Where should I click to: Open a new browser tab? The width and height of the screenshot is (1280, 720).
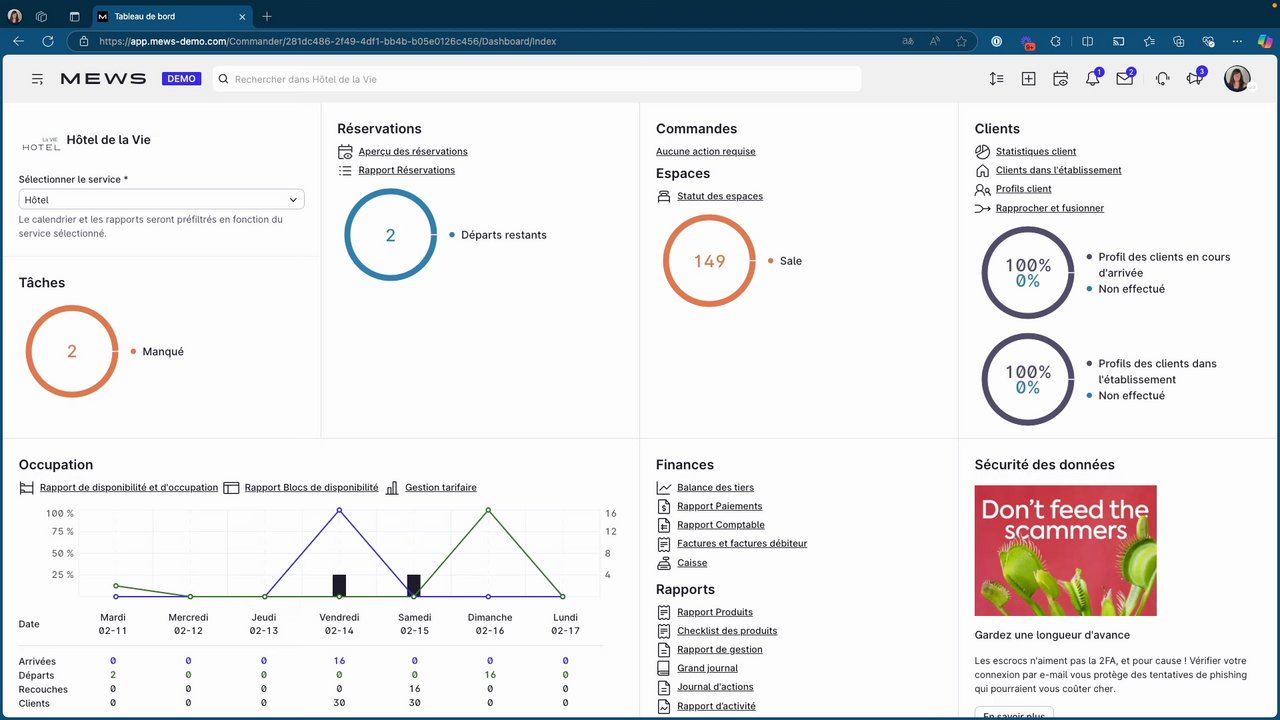point(267,16)
